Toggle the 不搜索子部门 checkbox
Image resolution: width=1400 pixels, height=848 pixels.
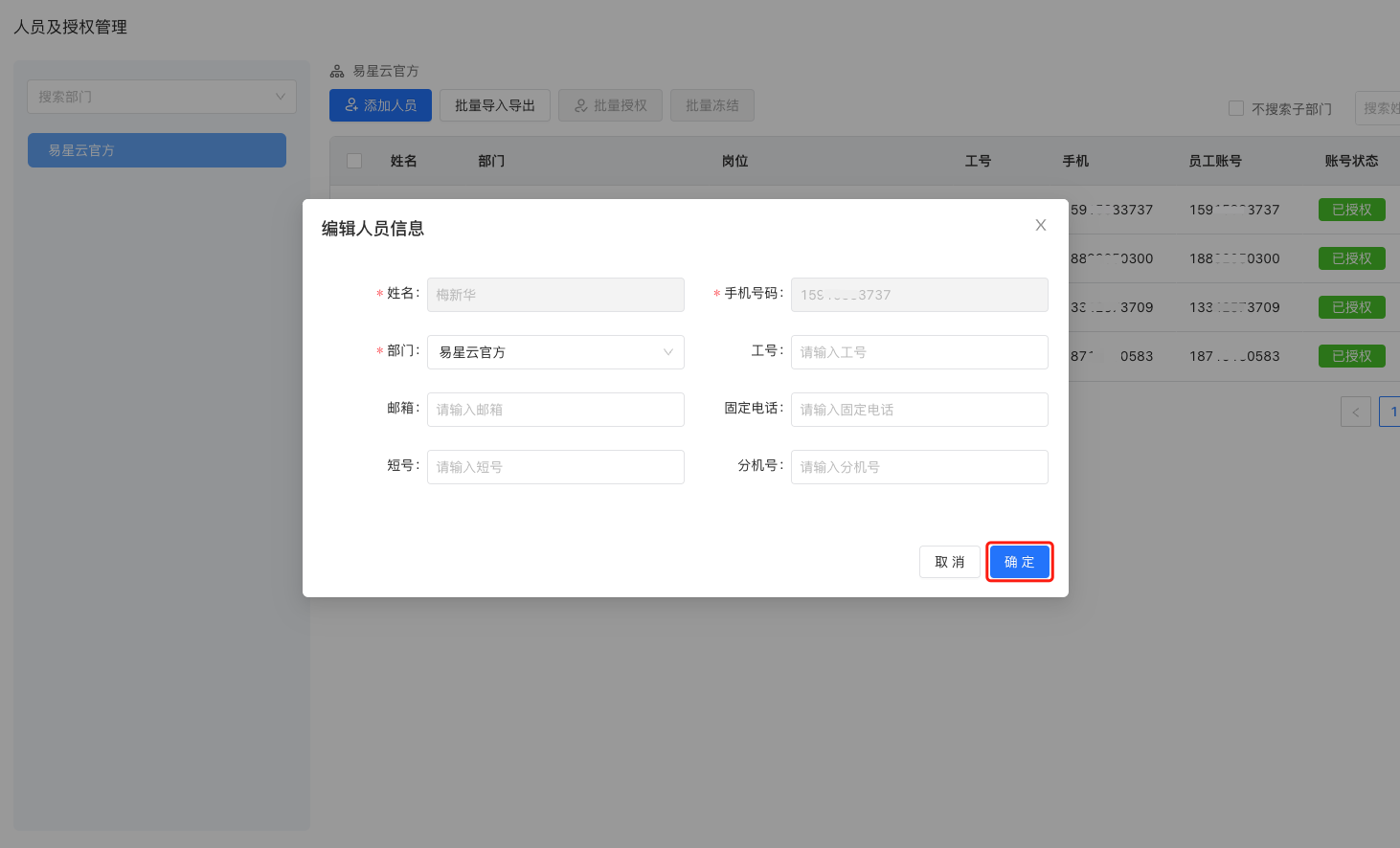(x=1236, y=108)
